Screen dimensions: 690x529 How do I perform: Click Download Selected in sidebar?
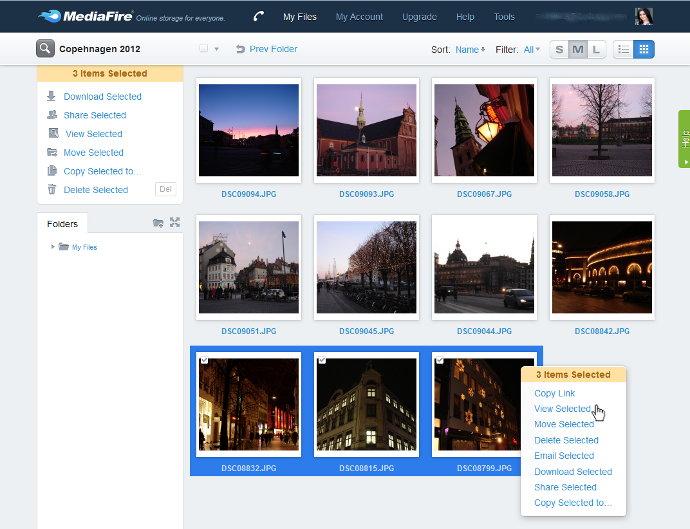[102, 97]
